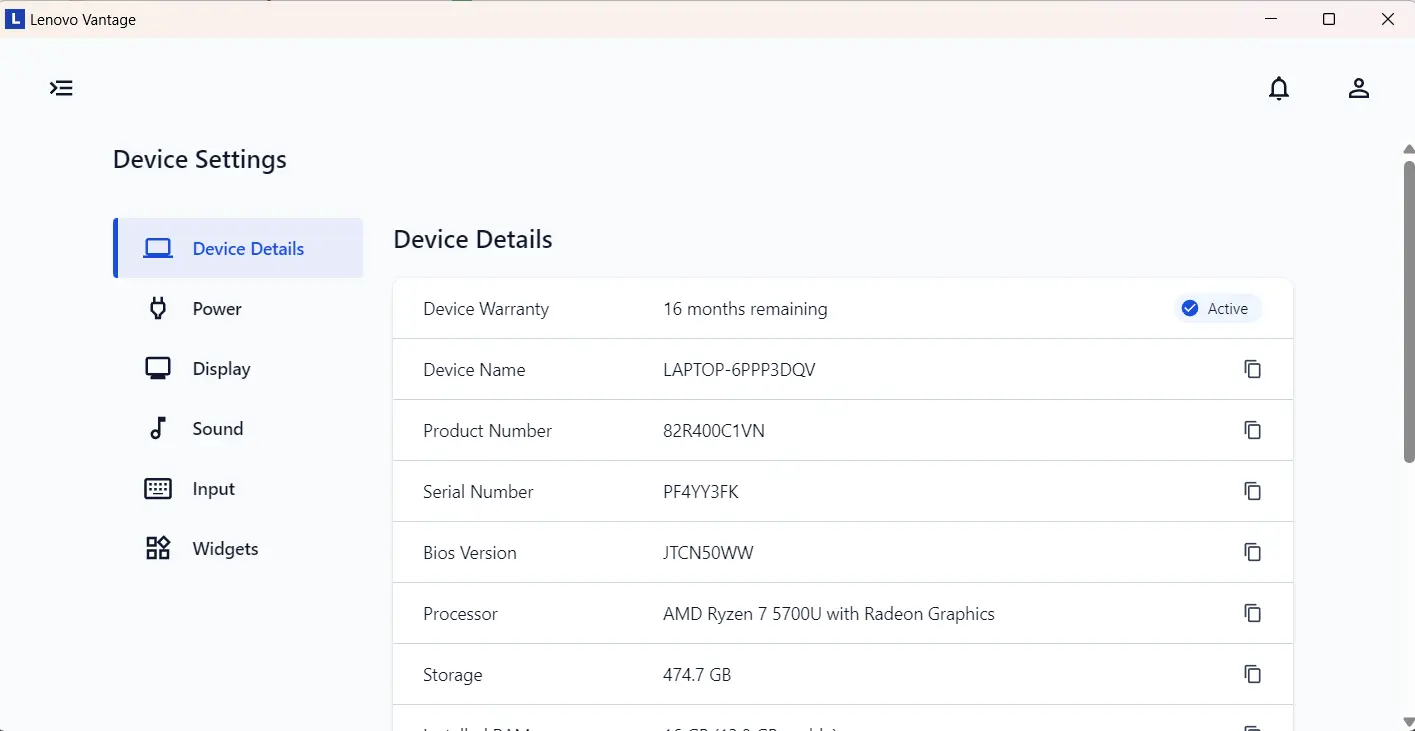The width and height of the screenshot is (1415, 731).
Task: Copy the Device Name value
Action: pos(1252,369)
